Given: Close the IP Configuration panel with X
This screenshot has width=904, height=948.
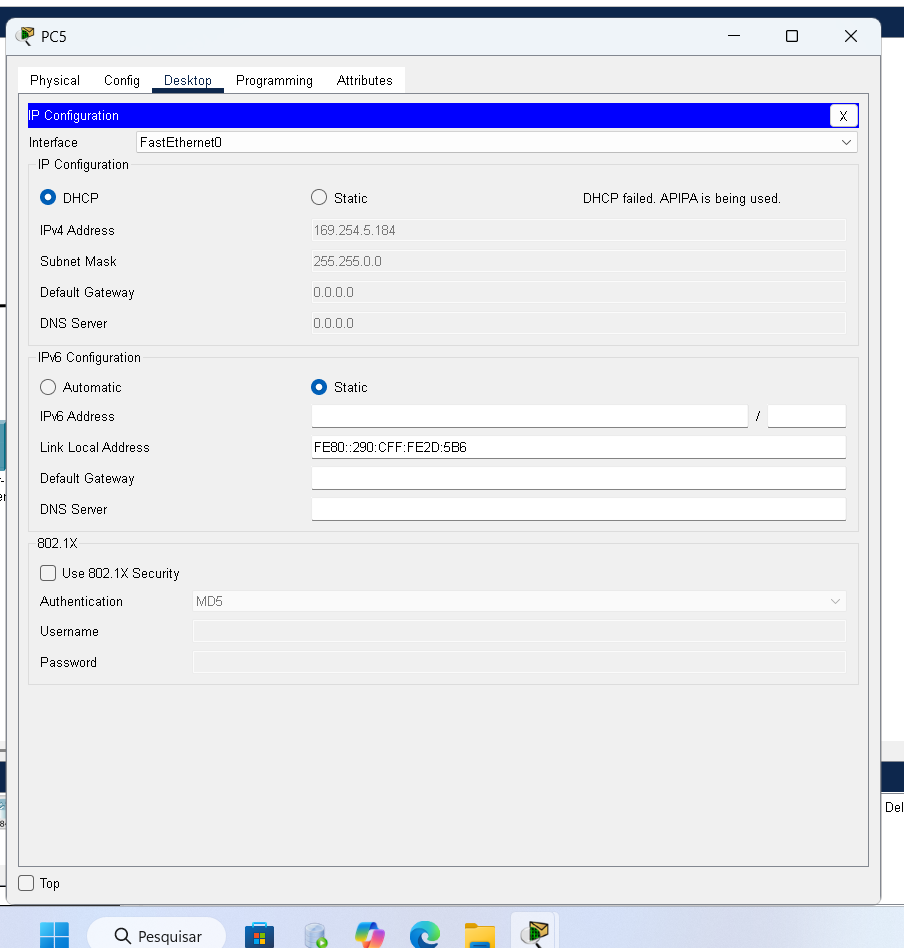Looking at the screenshot, I should point(843,115).
